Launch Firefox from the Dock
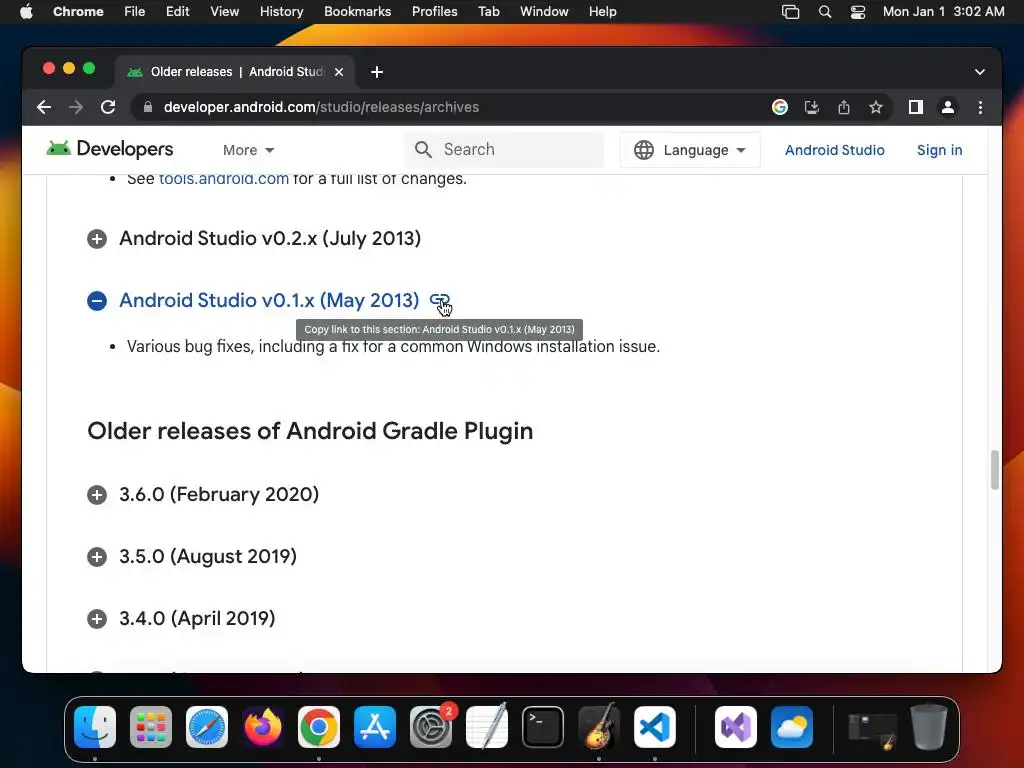 263,727
